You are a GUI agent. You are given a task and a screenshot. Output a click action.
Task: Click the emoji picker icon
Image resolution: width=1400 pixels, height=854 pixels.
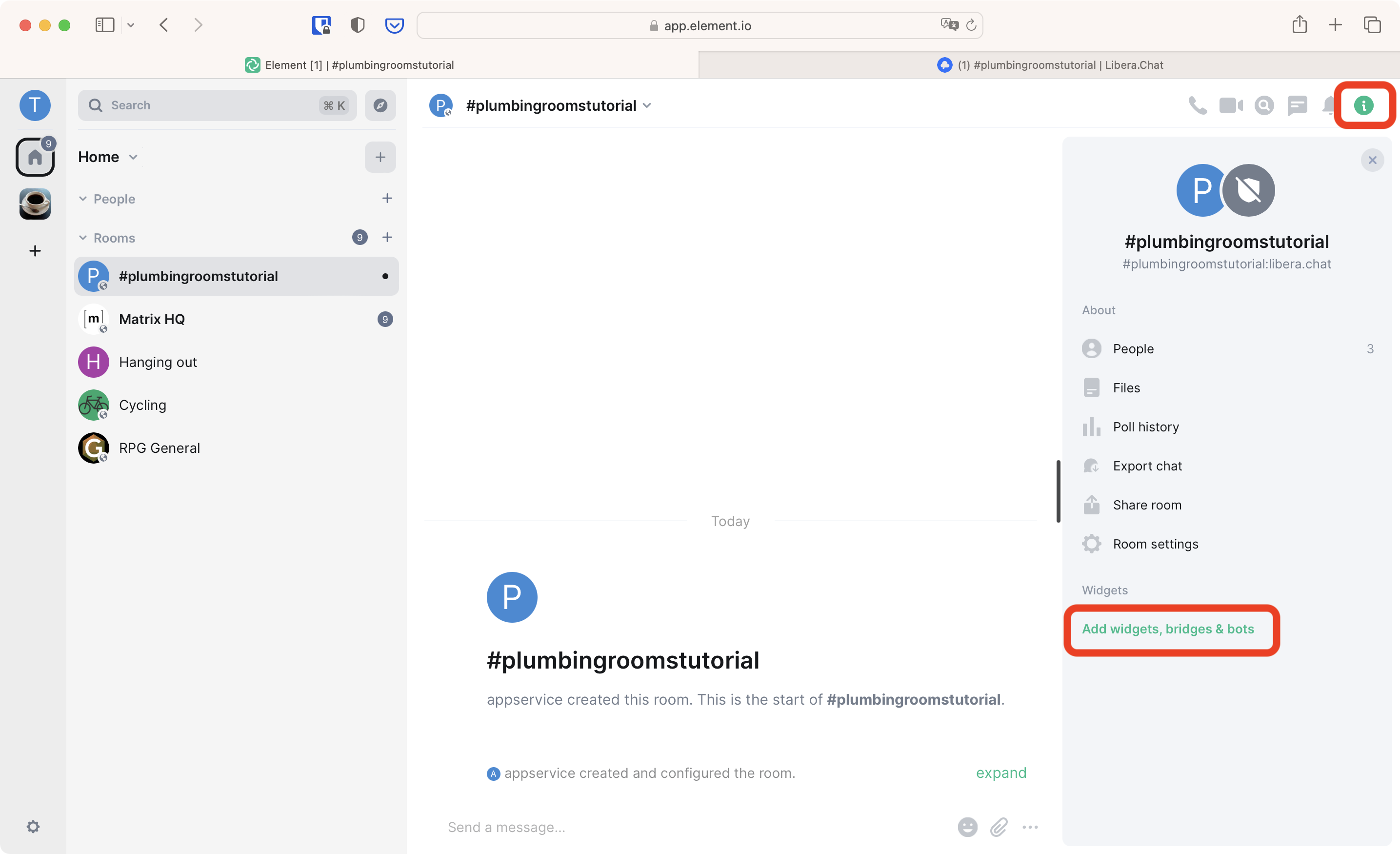tap(967, 827)
